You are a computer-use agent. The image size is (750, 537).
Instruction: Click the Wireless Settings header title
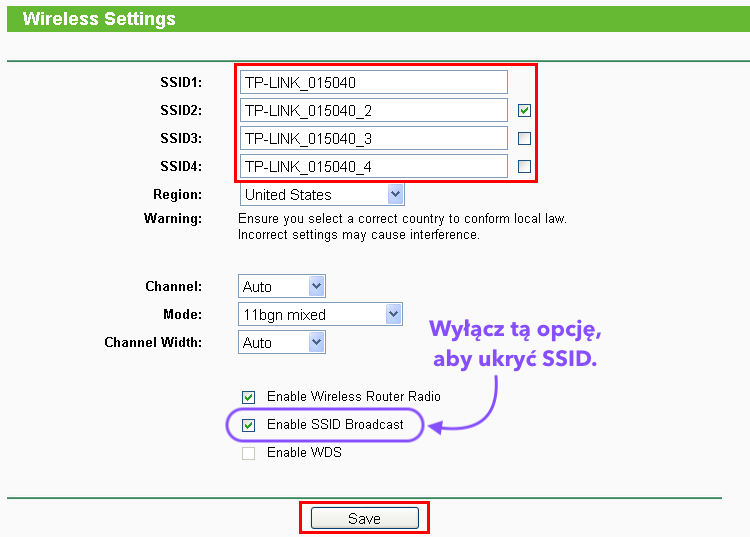tap(99, 19)
